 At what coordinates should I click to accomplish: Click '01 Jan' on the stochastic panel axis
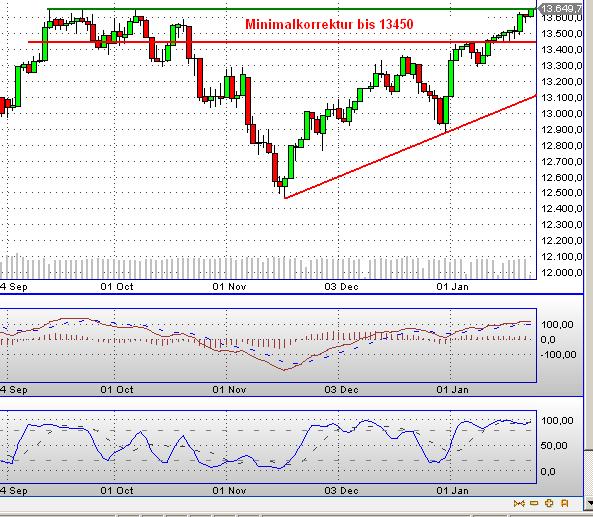coord(453,491)
